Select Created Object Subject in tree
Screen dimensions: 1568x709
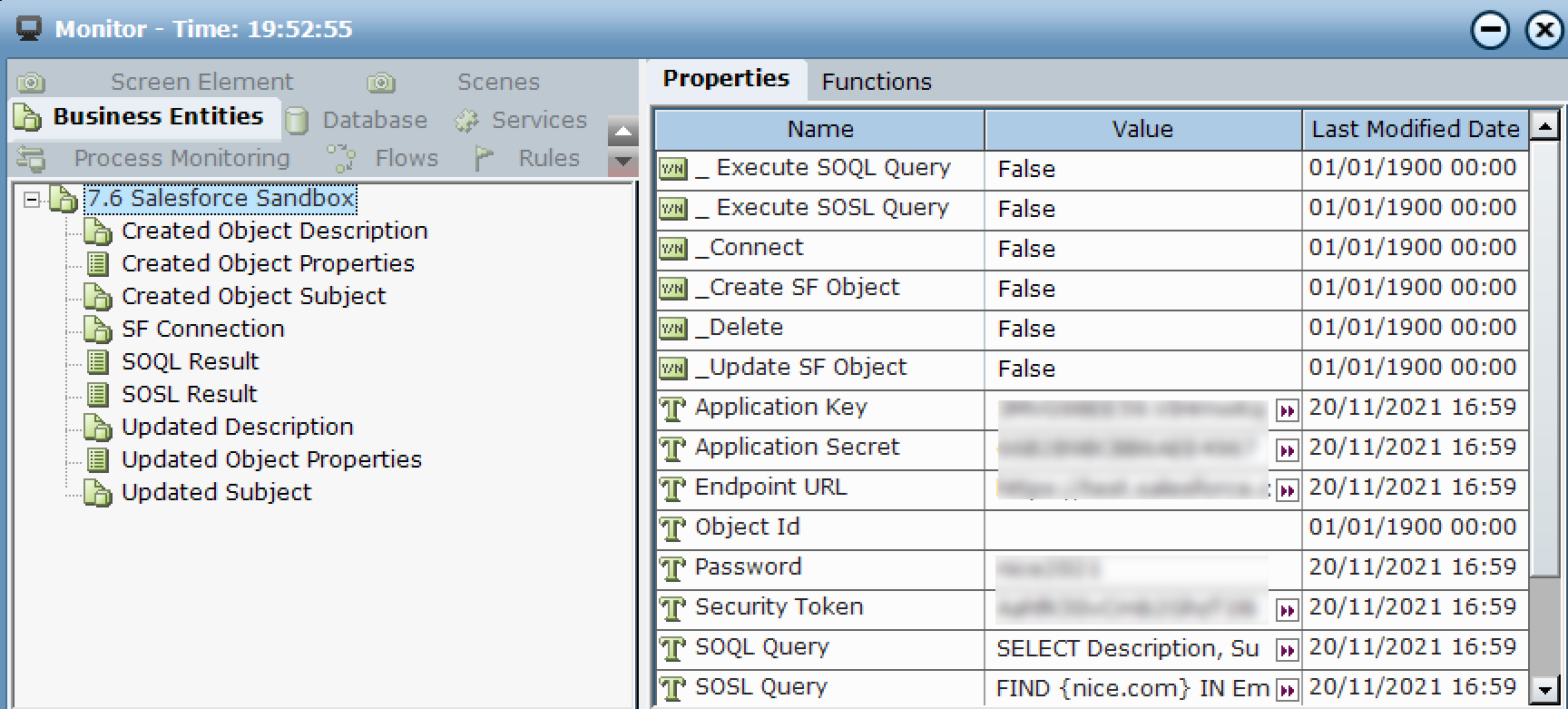click(254, 296)
